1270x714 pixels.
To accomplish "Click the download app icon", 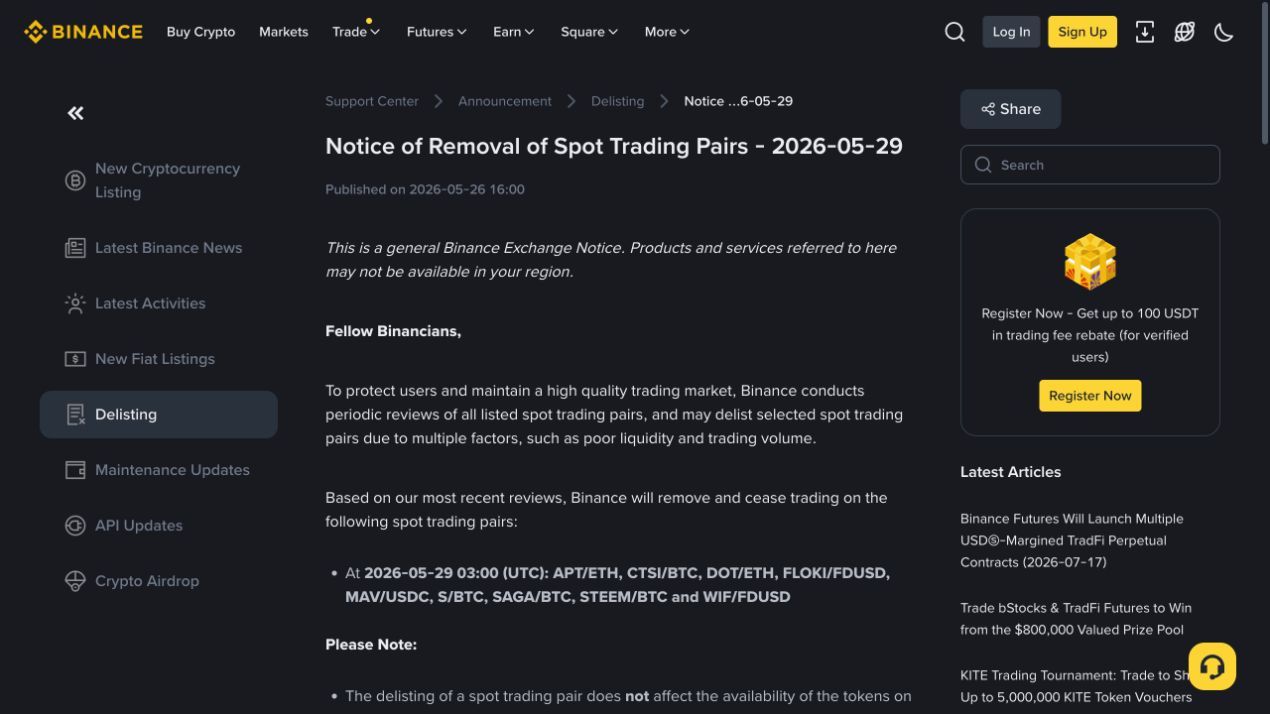I will pyautogui.click(x=1145, y=32).
